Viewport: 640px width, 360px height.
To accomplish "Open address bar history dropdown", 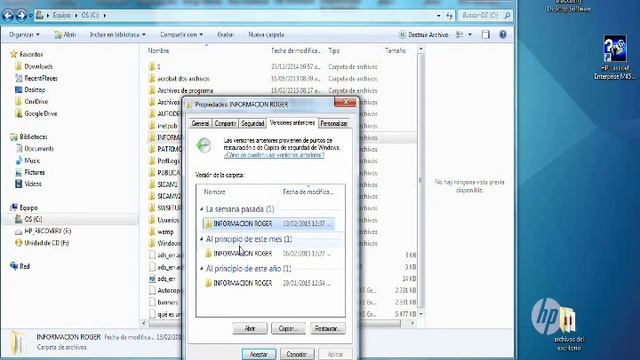I will pos(438,16).
